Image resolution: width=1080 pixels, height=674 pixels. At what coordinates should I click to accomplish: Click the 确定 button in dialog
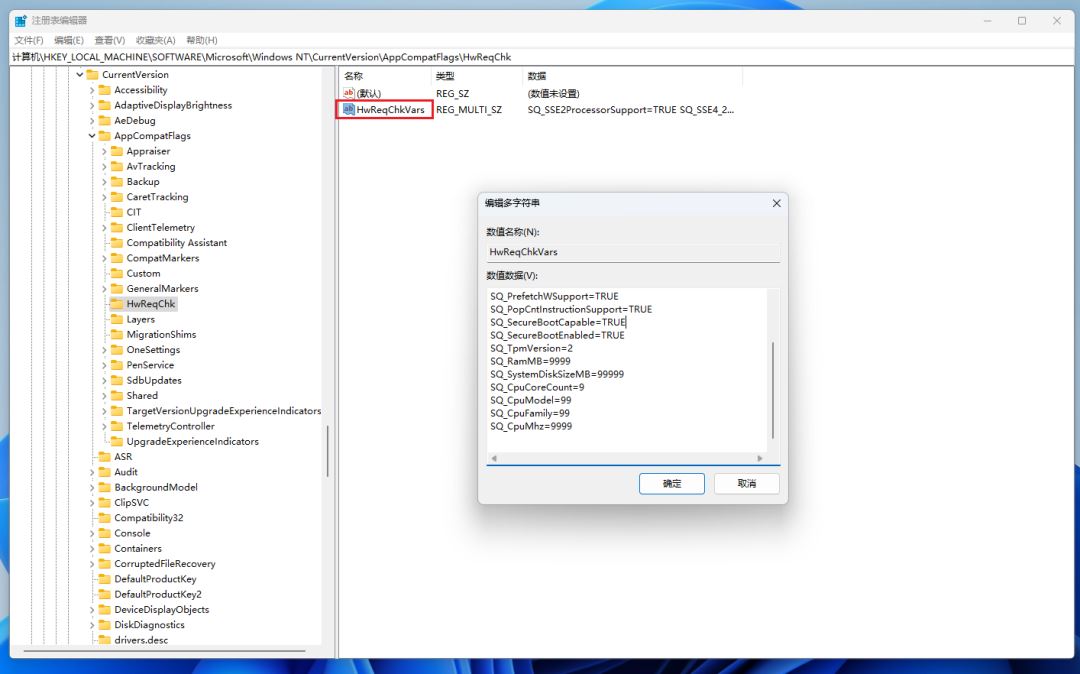click(x=672, y=483)
